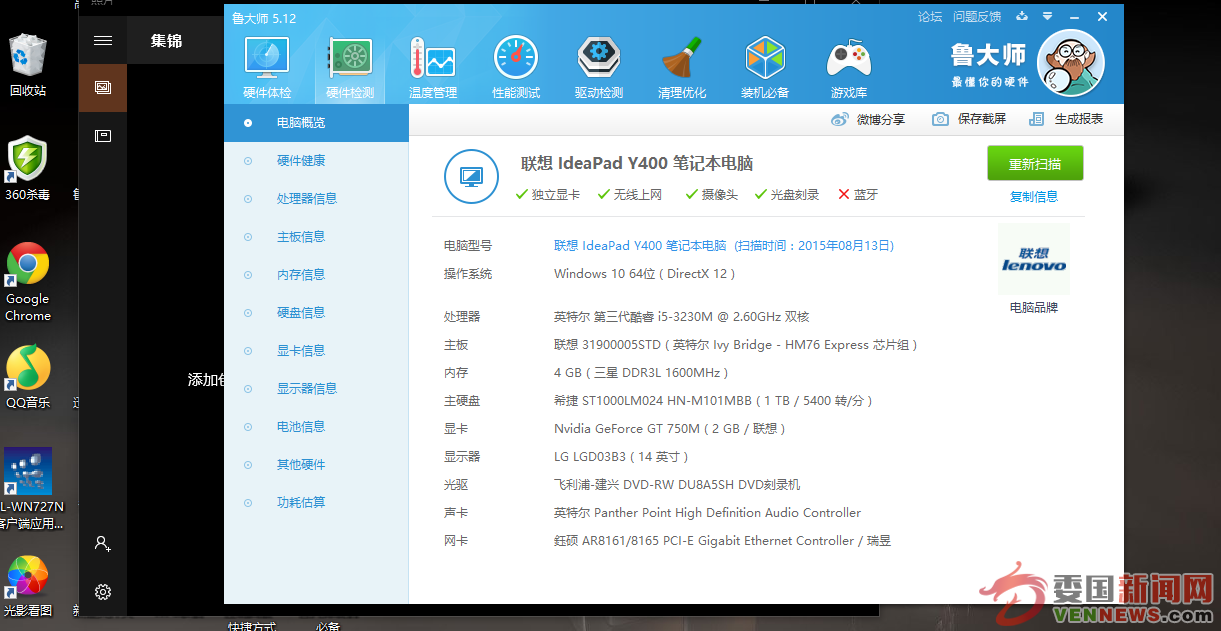Select 其他硬件 in sidebar
The height and width of the screenshot is (631, 1221).
[316, 465]
